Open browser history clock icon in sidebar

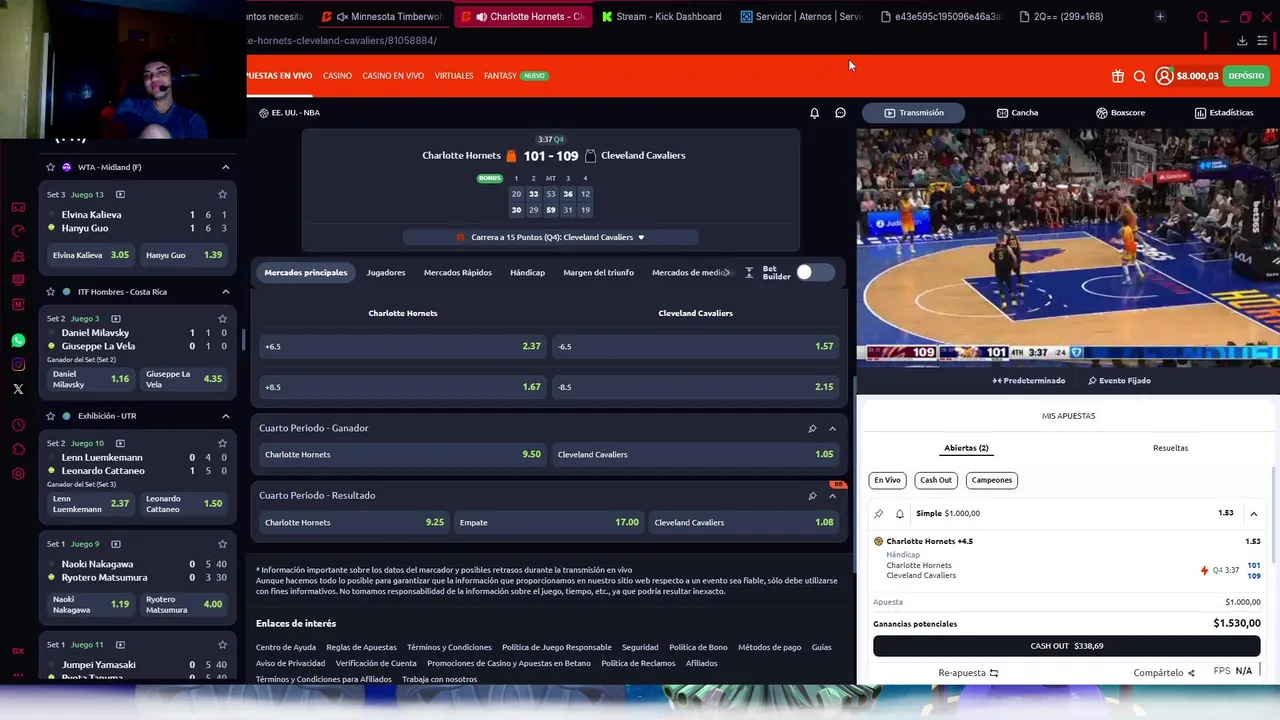pyautogui.click(x=18, y=425)
